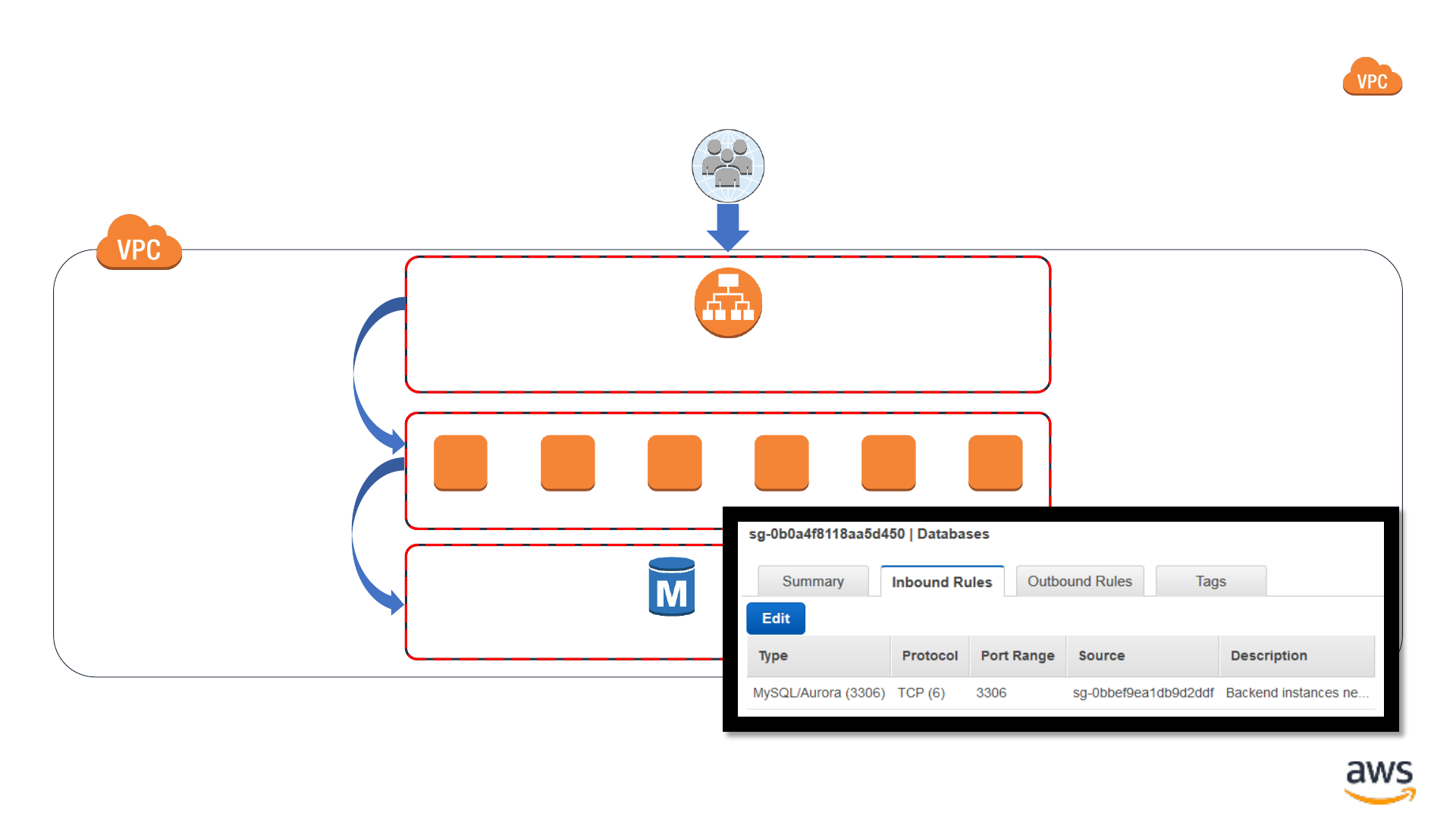
Task: Click the VPC cloud icon on diagram border
Action: coord(139,242)
